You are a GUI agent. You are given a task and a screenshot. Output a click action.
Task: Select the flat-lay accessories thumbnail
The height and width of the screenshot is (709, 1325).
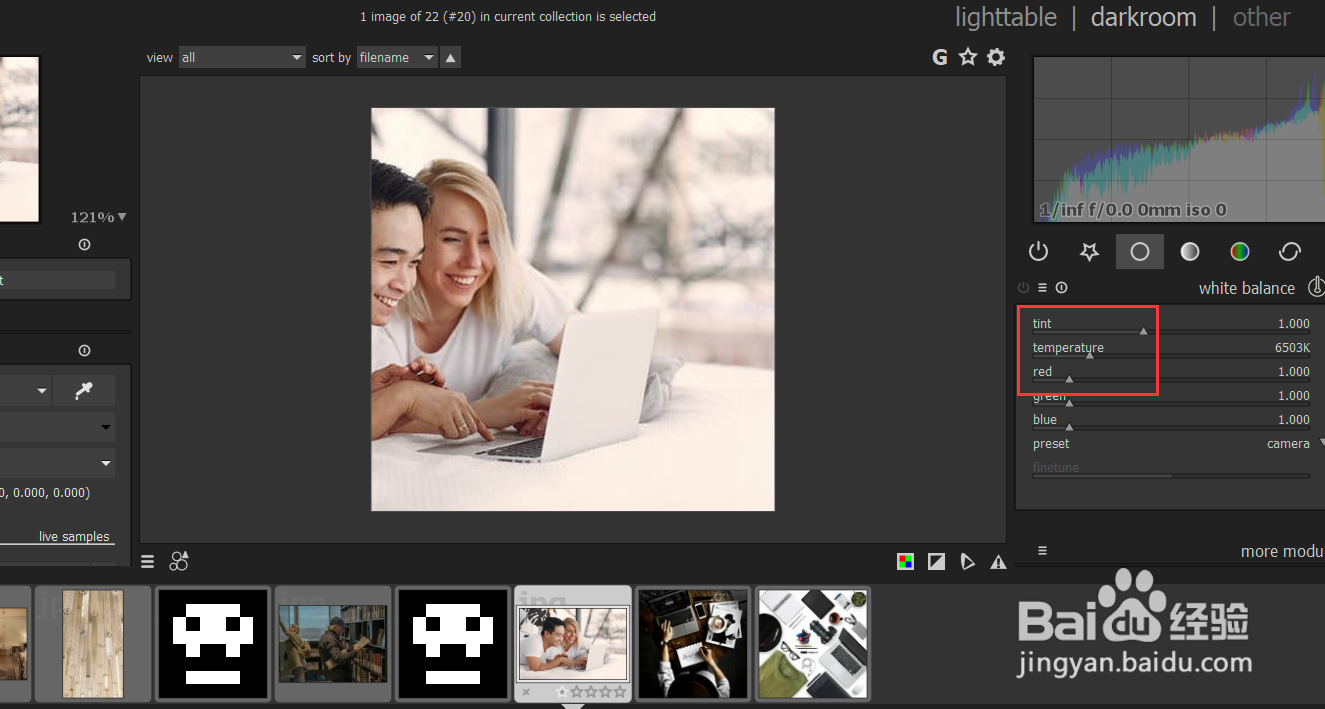click(813, 644)
